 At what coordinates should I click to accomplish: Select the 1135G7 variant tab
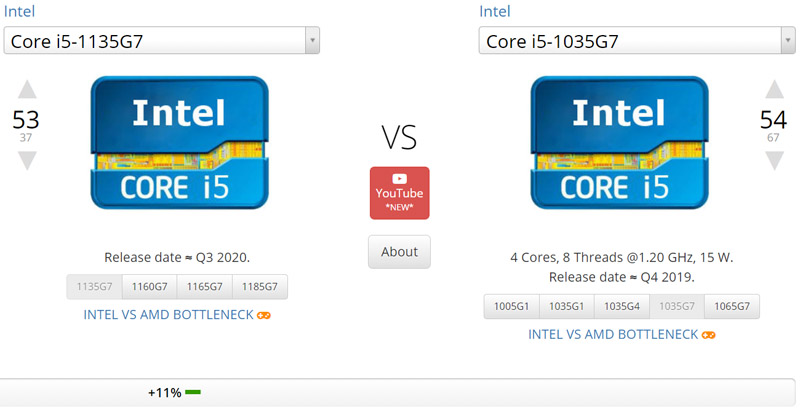(94, 287)
